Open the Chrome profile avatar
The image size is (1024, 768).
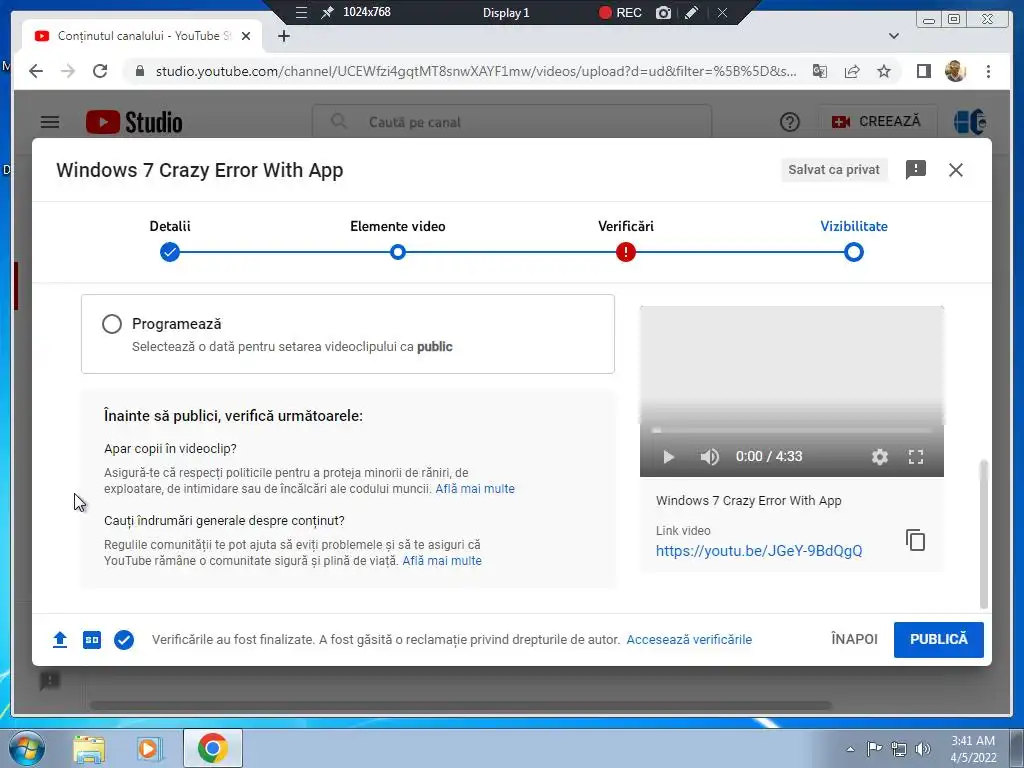click(x=955, y=71)
